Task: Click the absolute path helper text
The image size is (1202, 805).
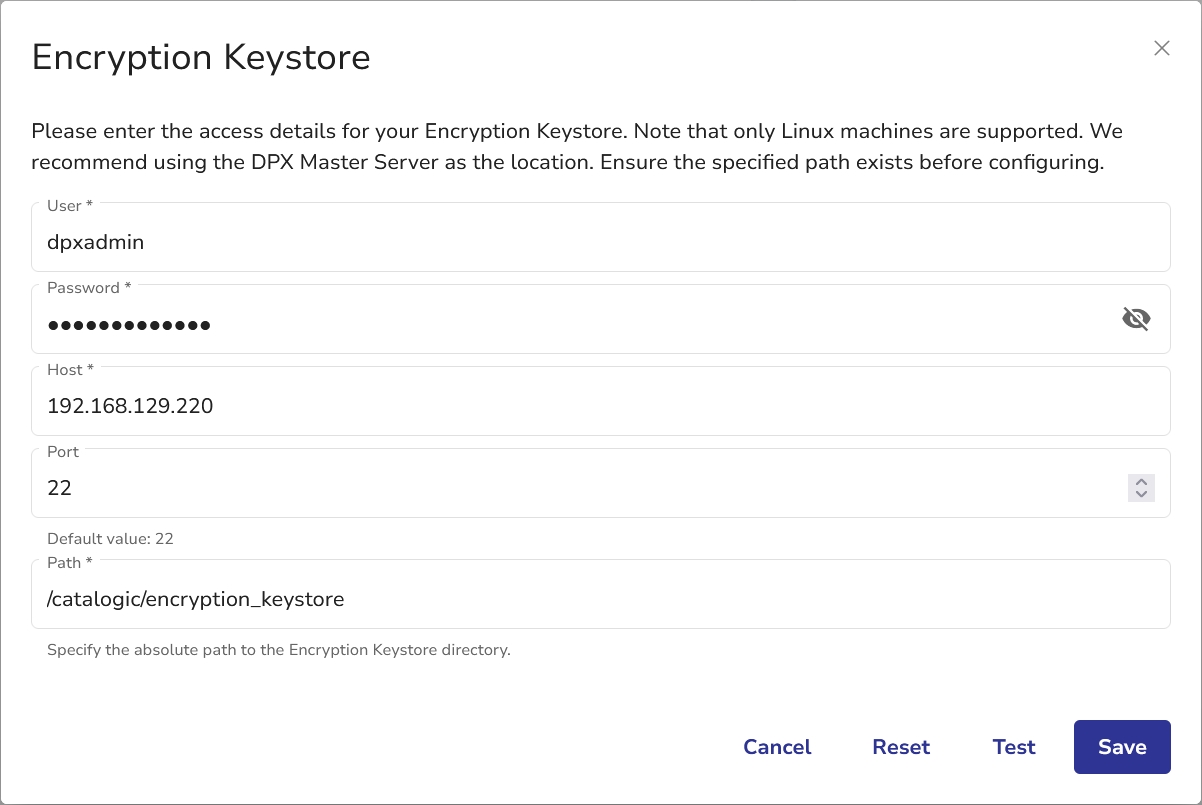Action: [x=279, y=650]
